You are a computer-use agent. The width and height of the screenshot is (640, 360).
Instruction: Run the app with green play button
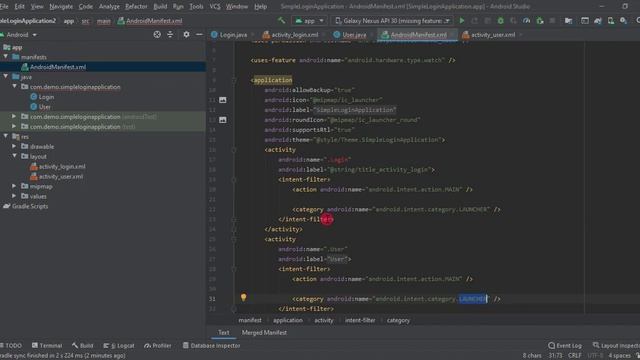tap(462, 20)
